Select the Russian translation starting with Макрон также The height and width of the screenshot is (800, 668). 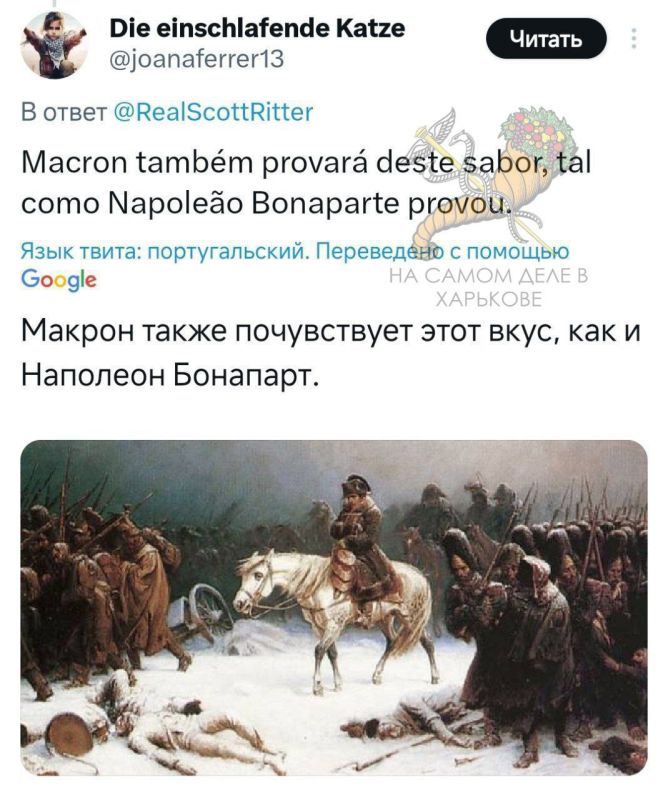pos(331,354)
